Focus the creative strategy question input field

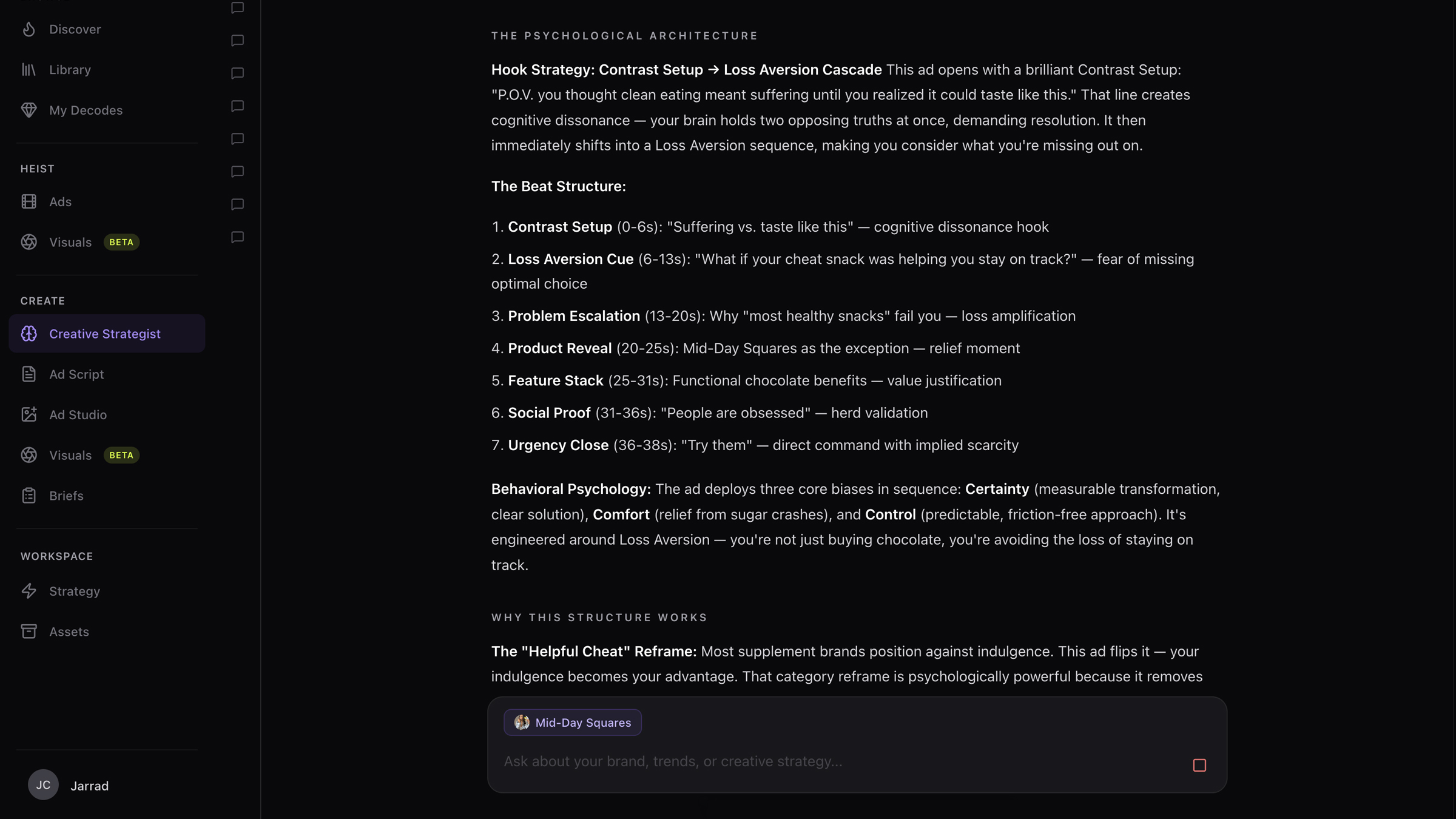(837, 761)
